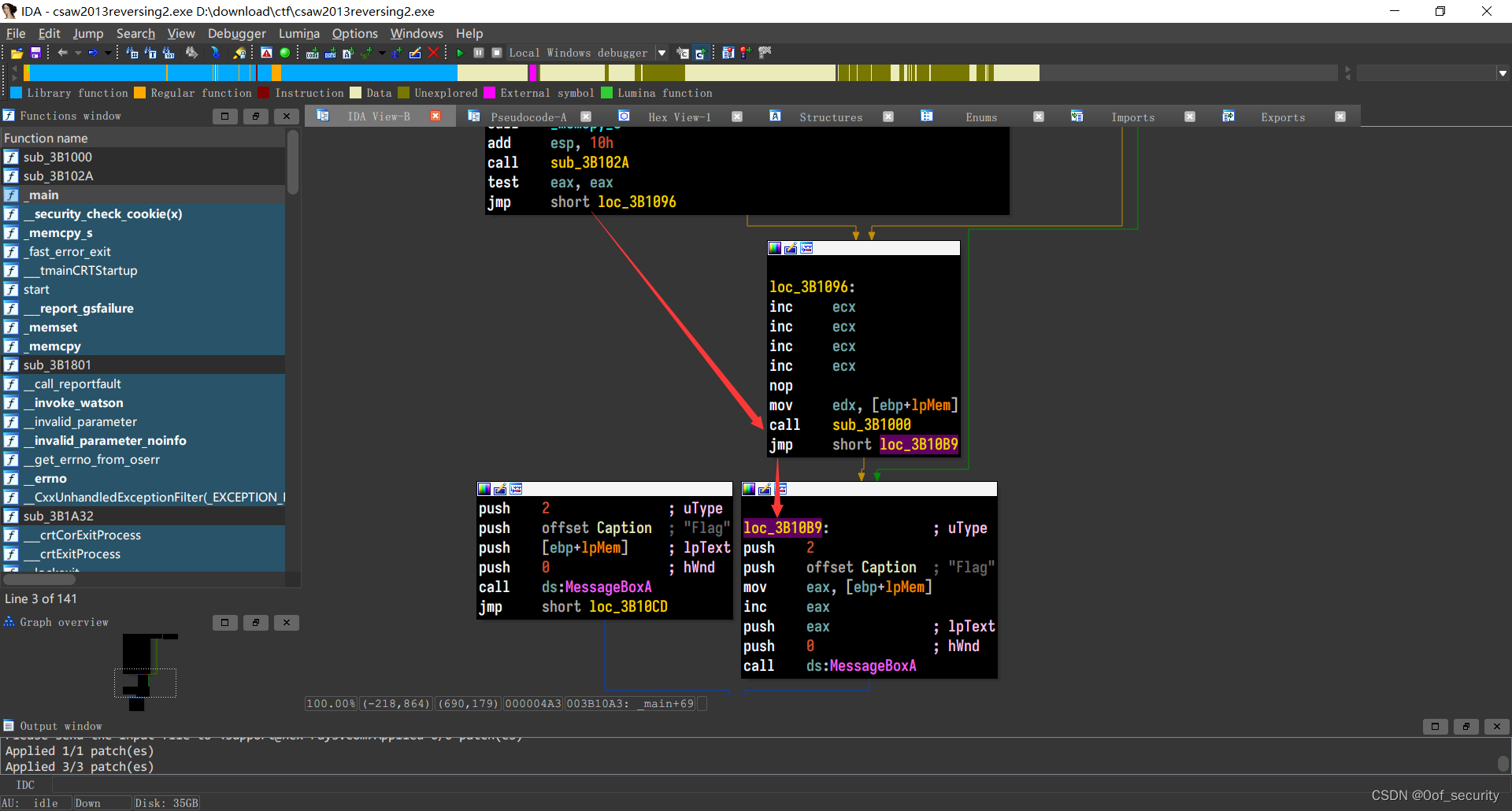Switch to the Hex View-1 tab
The width and height of the screenshot is (1512, 811).
[x=679, y=117]
